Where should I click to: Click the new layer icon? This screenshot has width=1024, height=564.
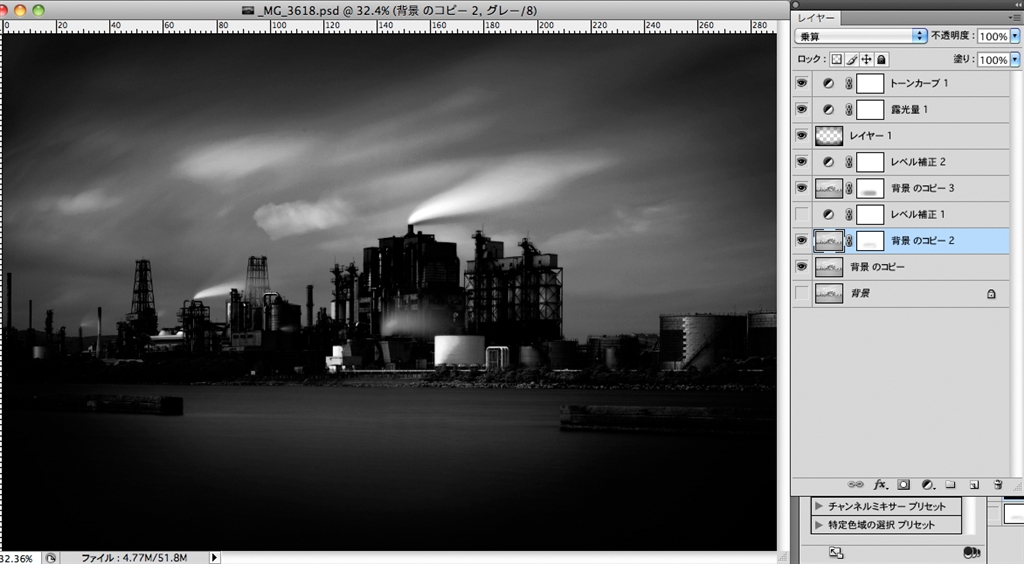(x=973, y=484)
